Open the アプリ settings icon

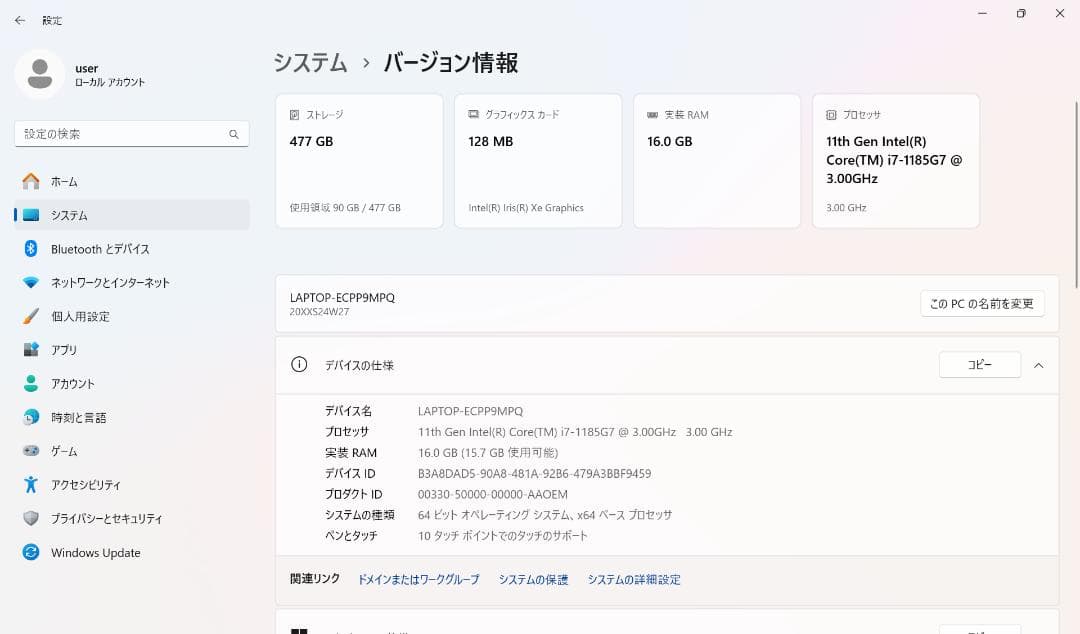coord(31,349)
